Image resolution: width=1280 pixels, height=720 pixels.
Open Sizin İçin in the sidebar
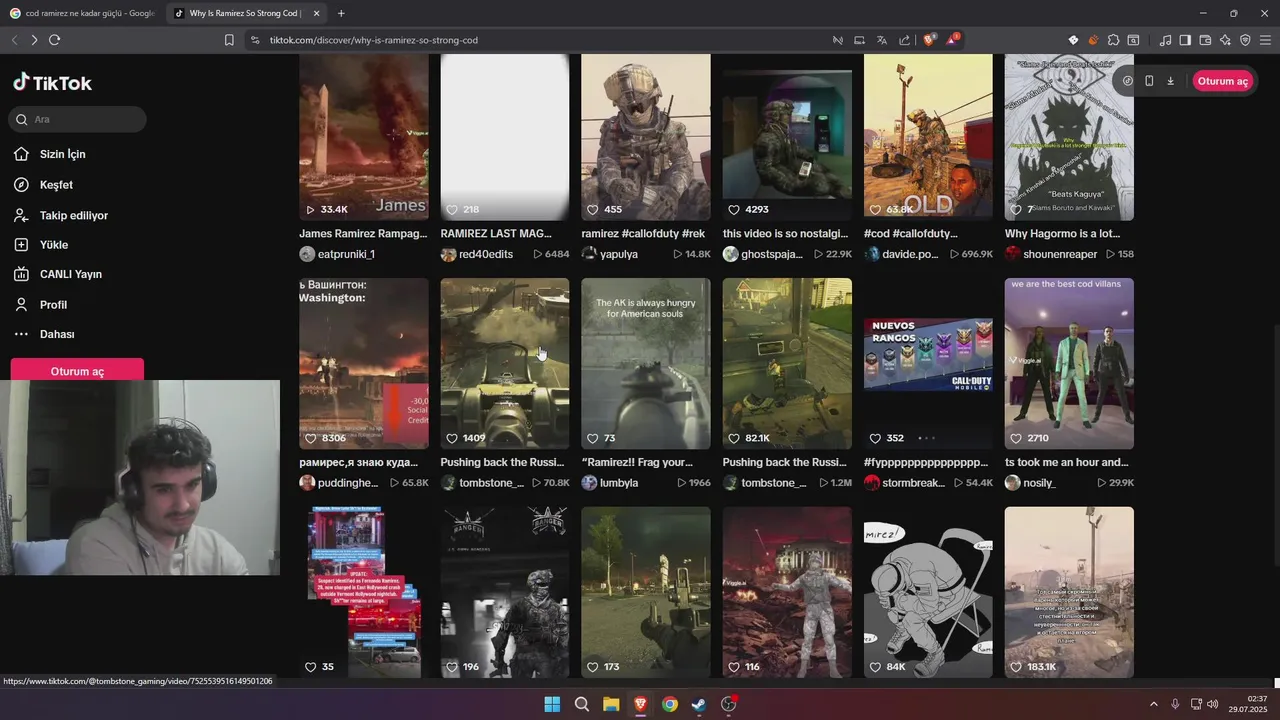(x=62, y=154)
